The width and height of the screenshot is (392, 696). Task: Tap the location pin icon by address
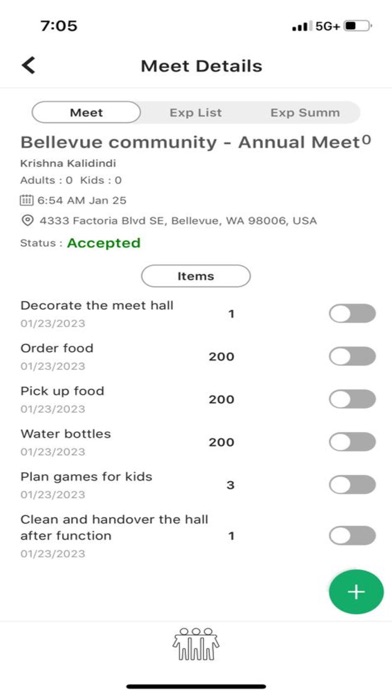pyautogui.click(x=28, y=221)
